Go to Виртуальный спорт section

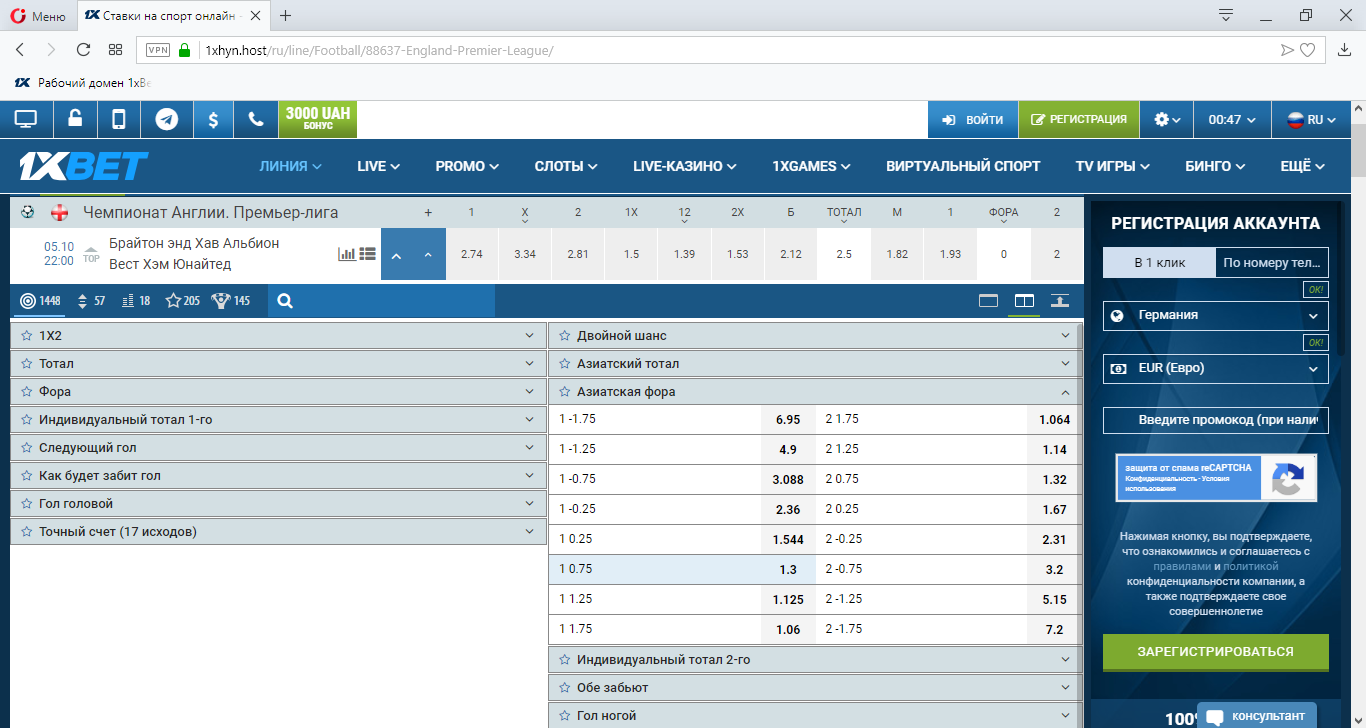point(963,166)
